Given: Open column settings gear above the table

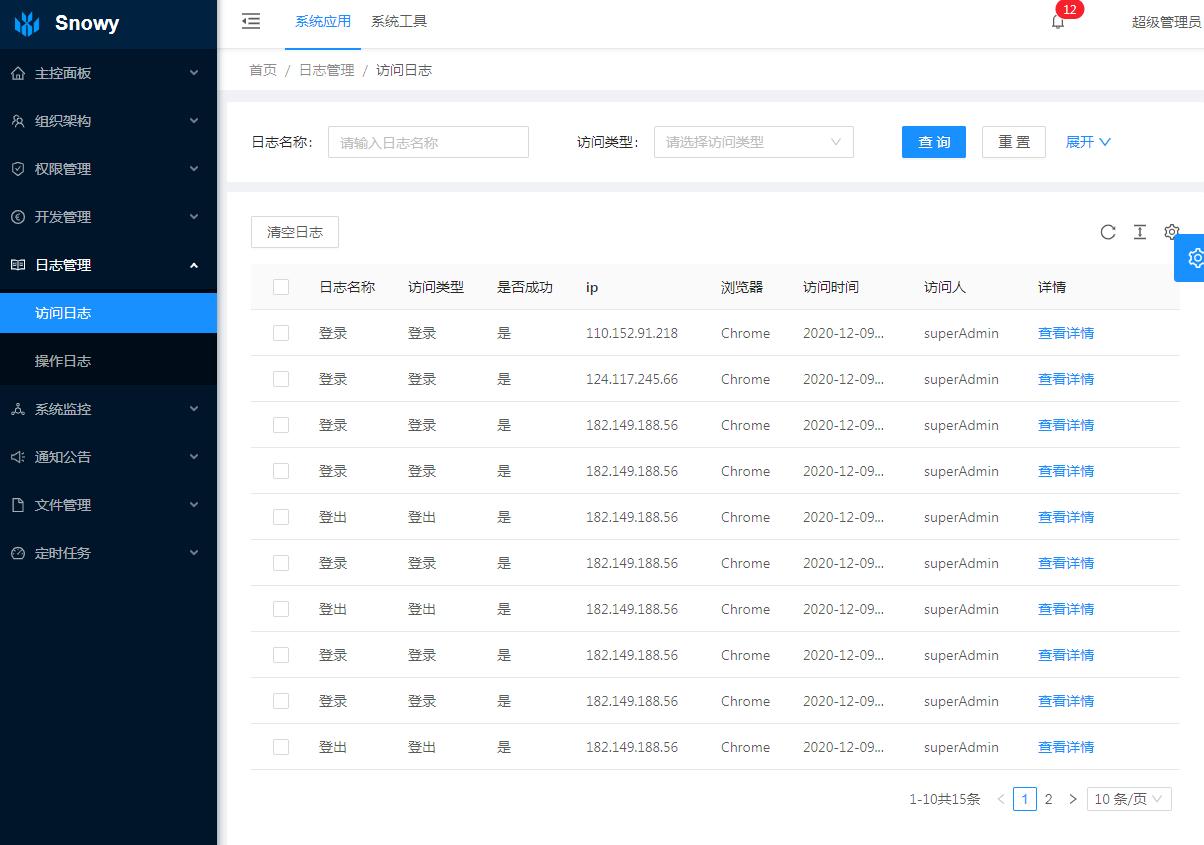Looking at the screenshot, I should (1171, 232).
